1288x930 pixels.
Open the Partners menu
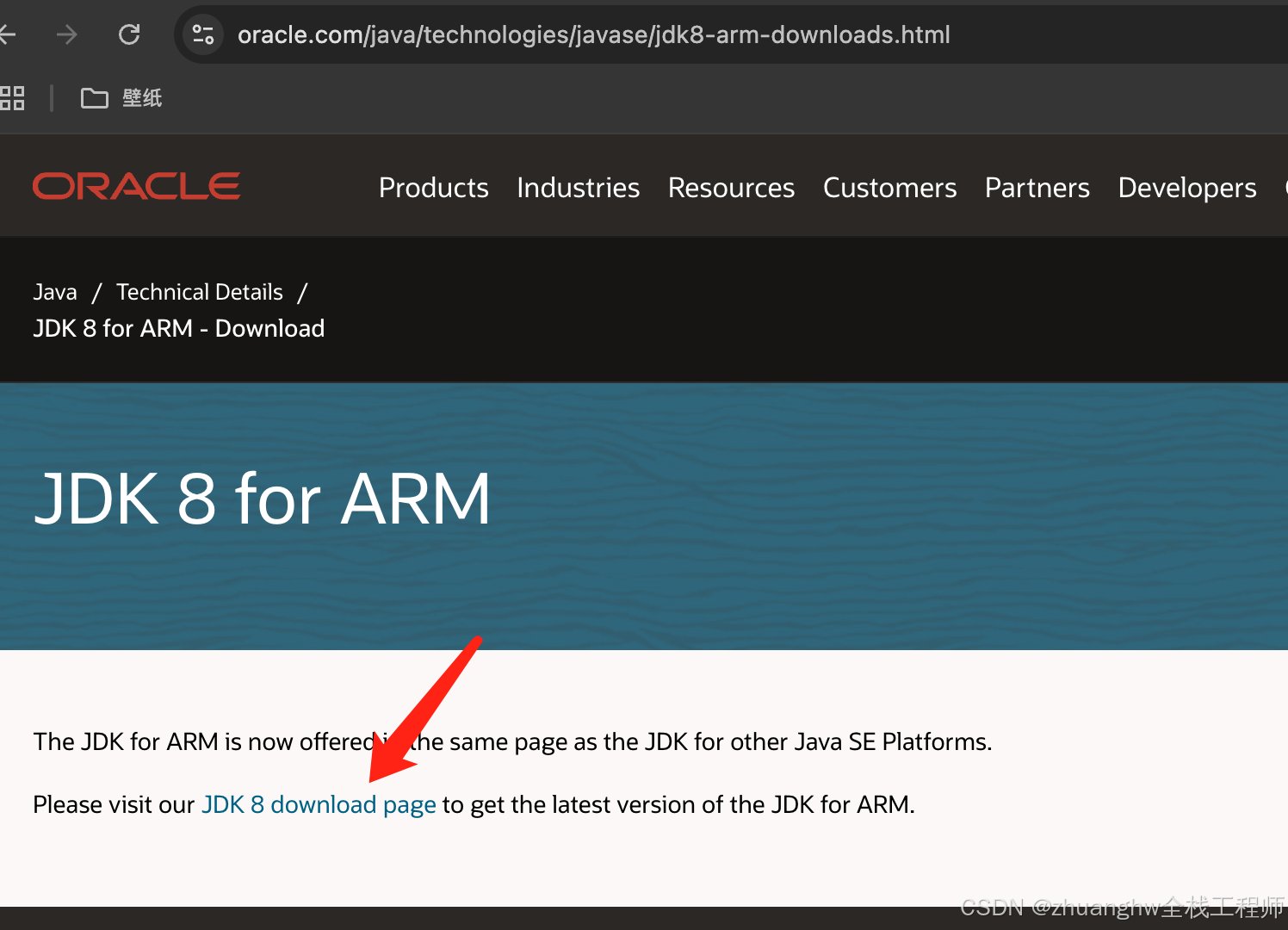(1037, 188)
